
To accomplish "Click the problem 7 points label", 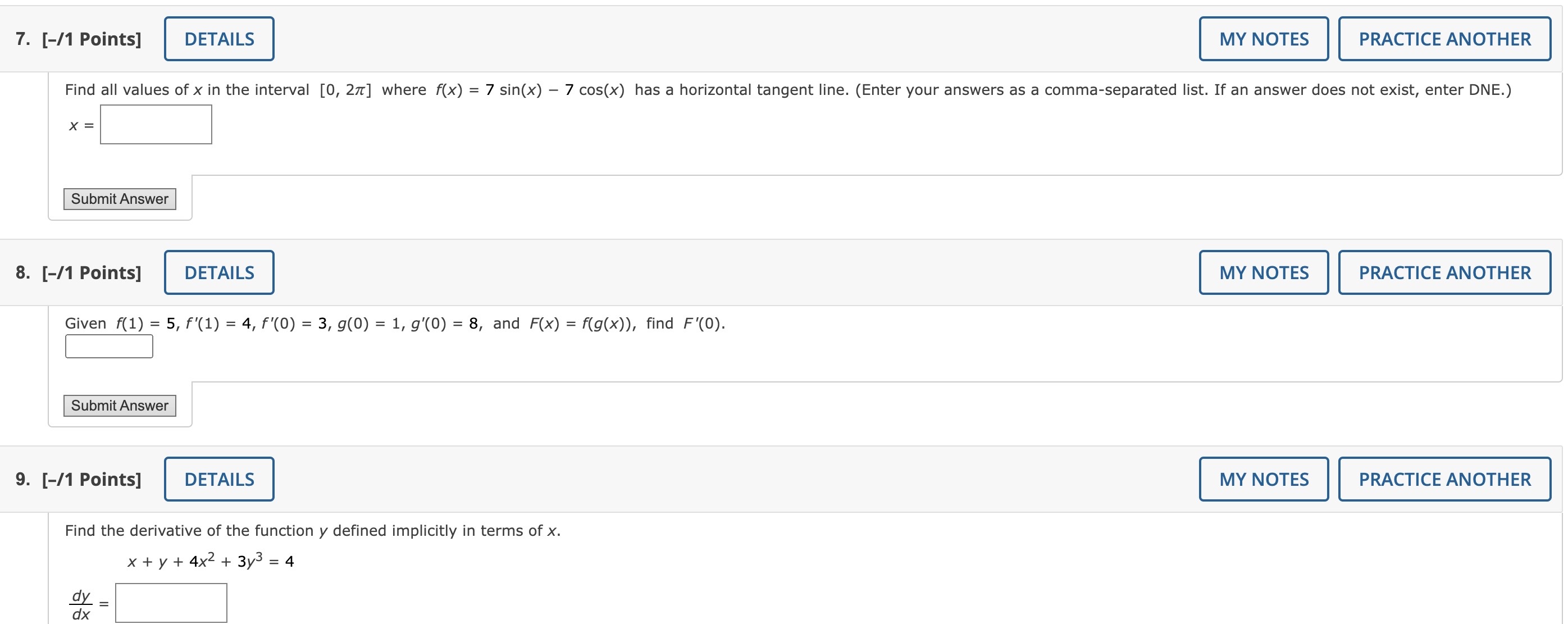I will coord(90,38).
